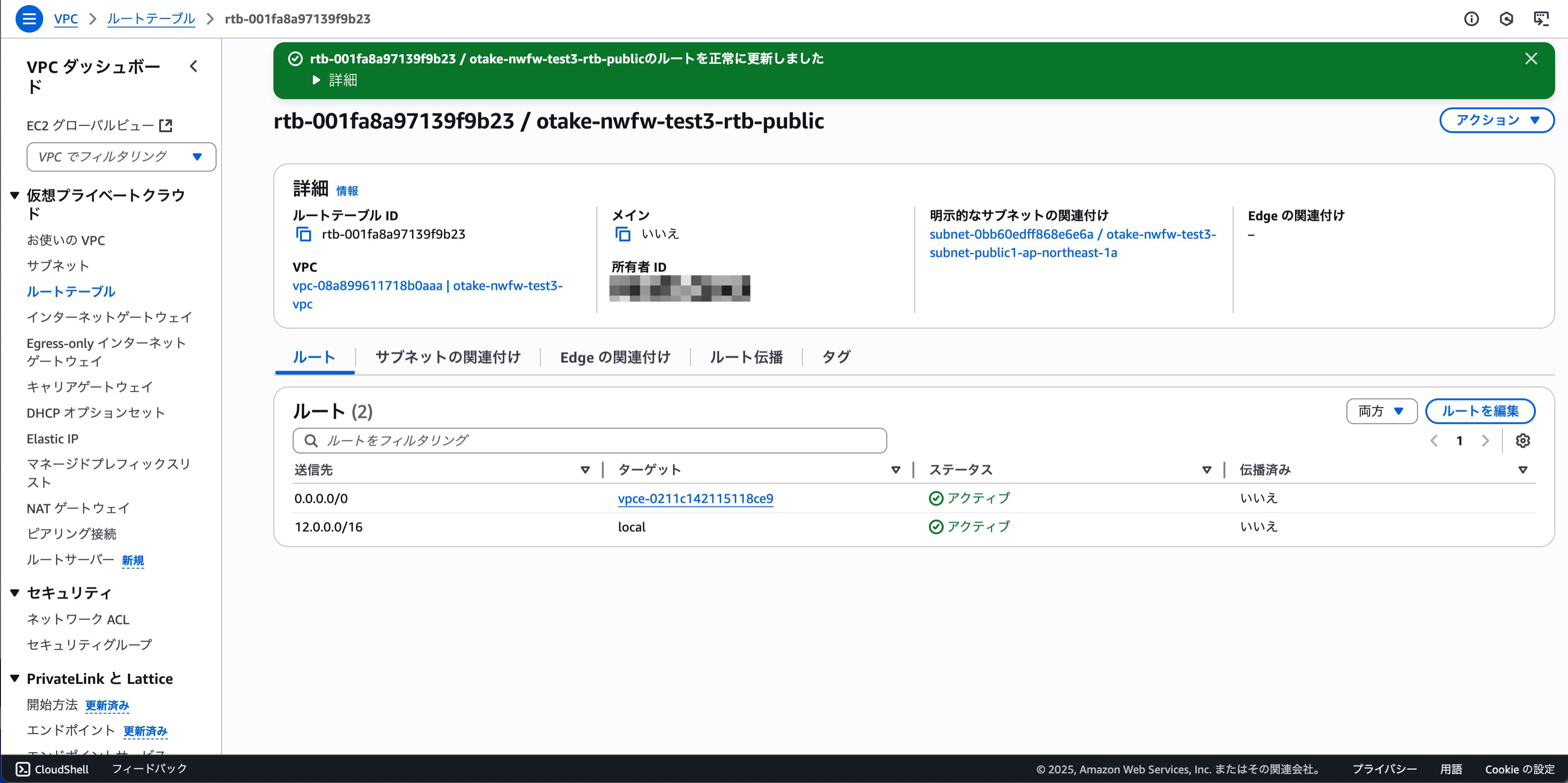Viewport: 1568px width, 783px height.
Task: Open 開始方法 in sidebar
Action: pyautogui.click(x=52, y=705)
